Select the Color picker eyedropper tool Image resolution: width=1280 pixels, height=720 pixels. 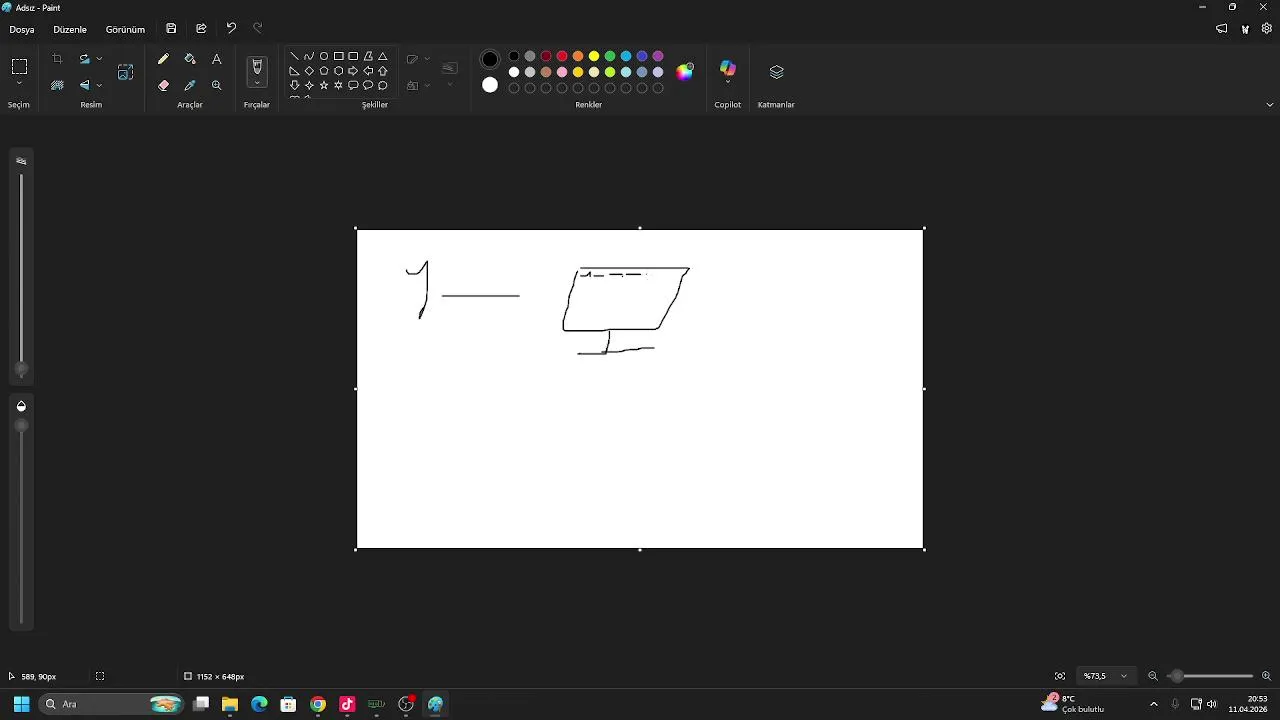[190, 85]
